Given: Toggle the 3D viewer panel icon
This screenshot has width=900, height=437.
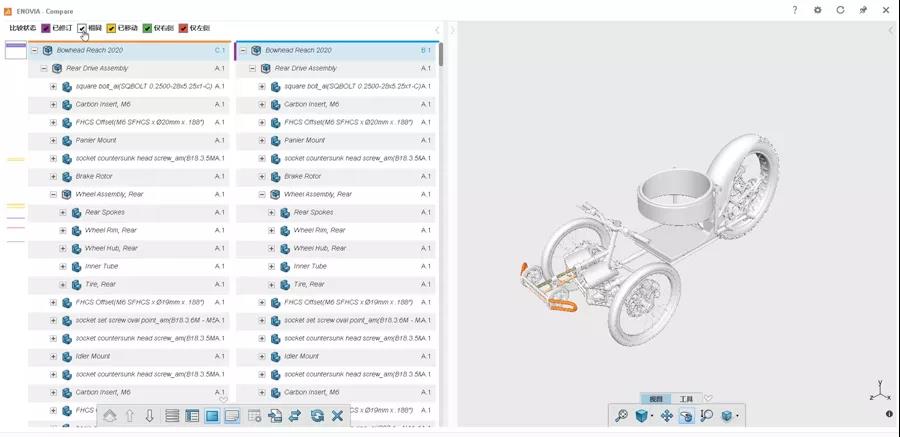Looking at the screenshot, I should pyautogui.click(x=212, y=416).
